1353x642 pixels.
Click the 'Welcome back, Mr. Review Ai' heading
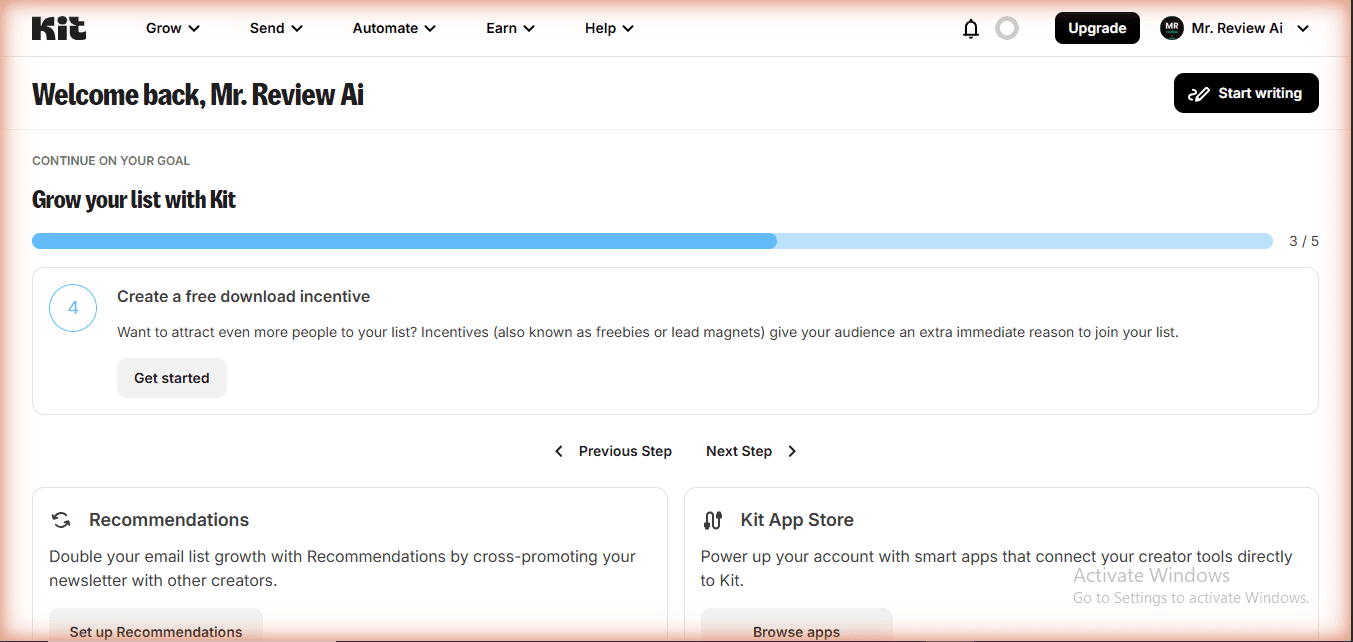[x=198, y=95]
